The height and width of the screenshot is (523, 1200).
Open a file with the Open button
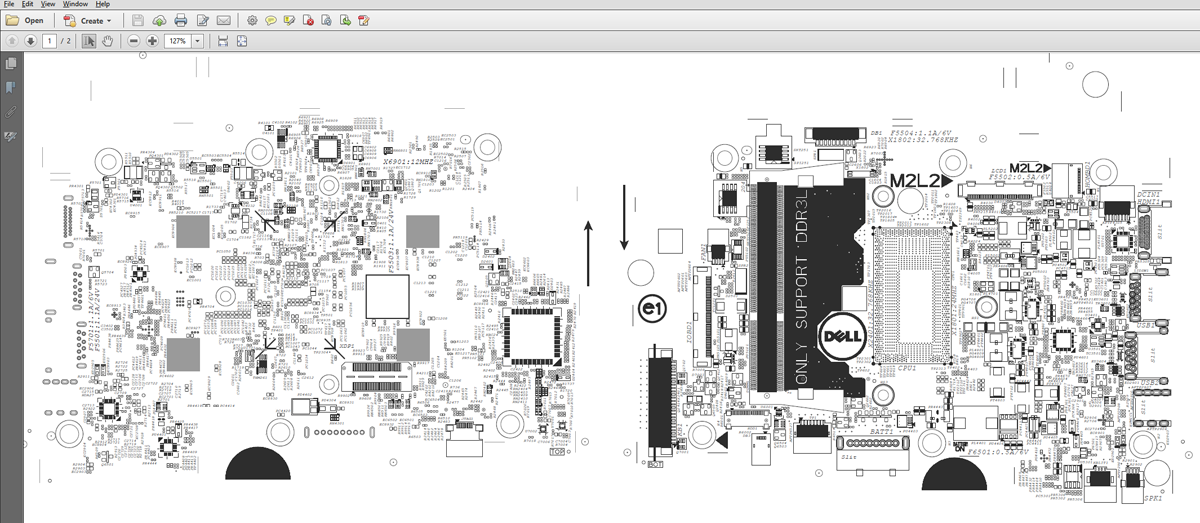pyautogui.click(x=25, y=20)
